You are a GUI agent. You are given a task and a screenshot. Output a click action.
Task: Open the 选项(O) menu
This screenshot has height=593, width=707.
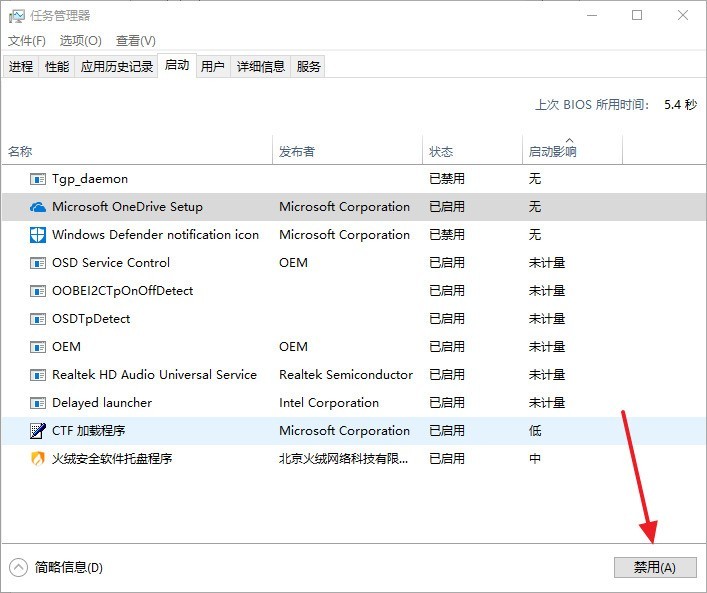point(81,41)
